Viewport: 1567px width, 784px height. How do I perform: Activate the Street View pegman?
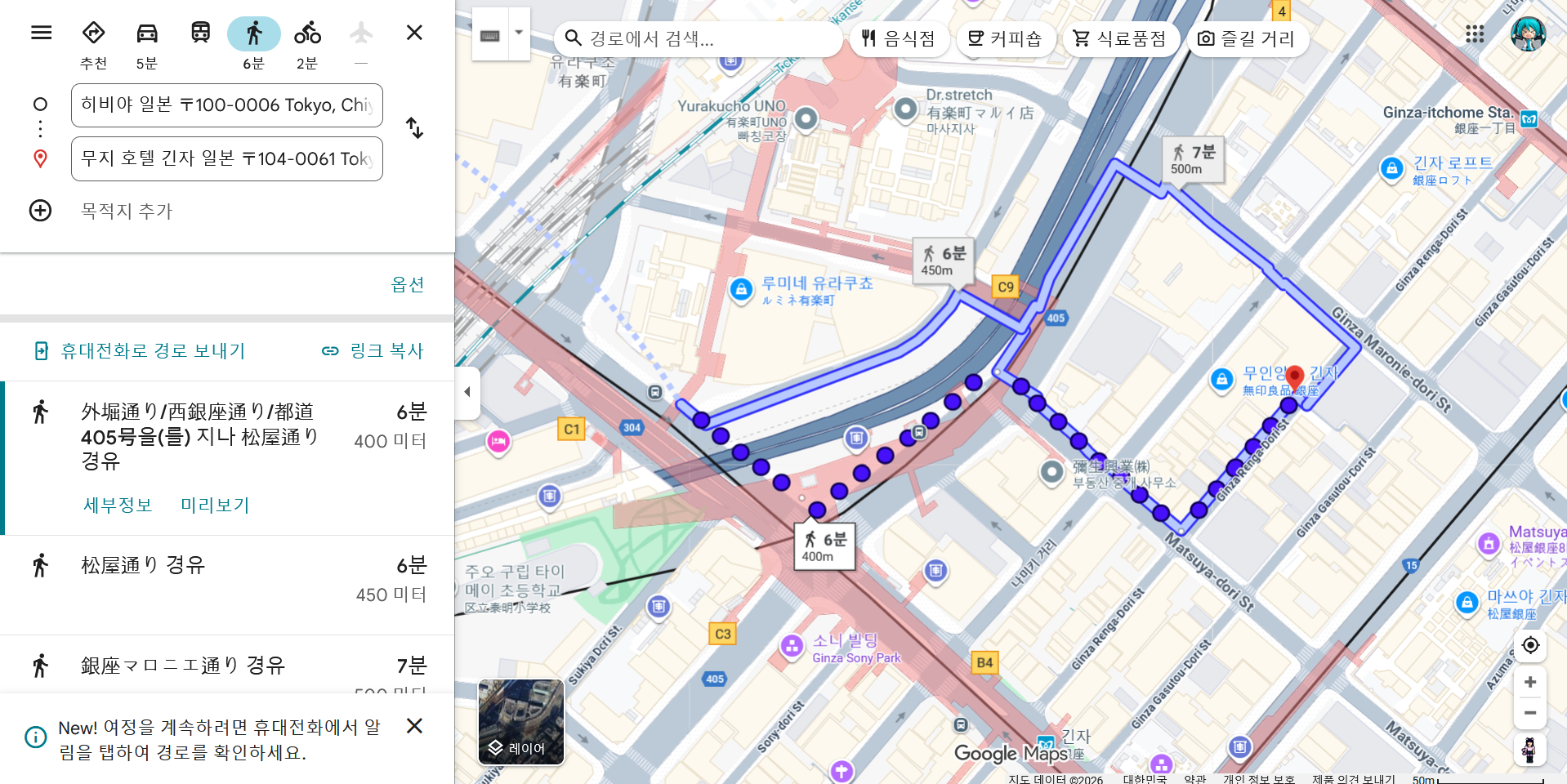(1529, 750)
